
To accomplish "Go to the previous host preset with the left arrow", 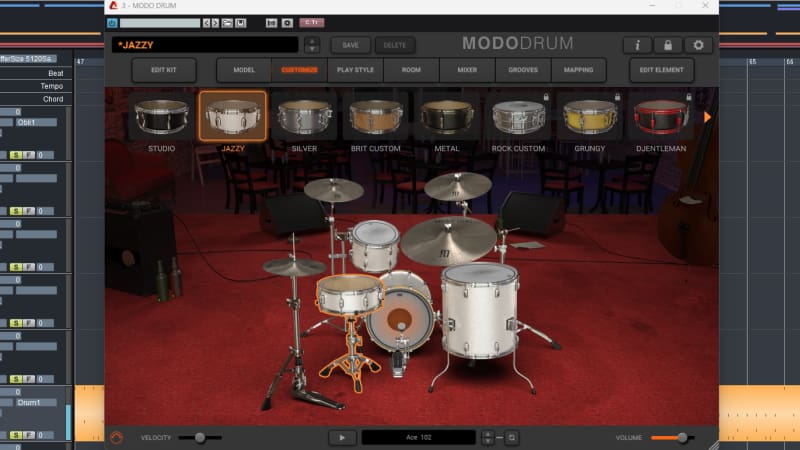I will 206,23.
